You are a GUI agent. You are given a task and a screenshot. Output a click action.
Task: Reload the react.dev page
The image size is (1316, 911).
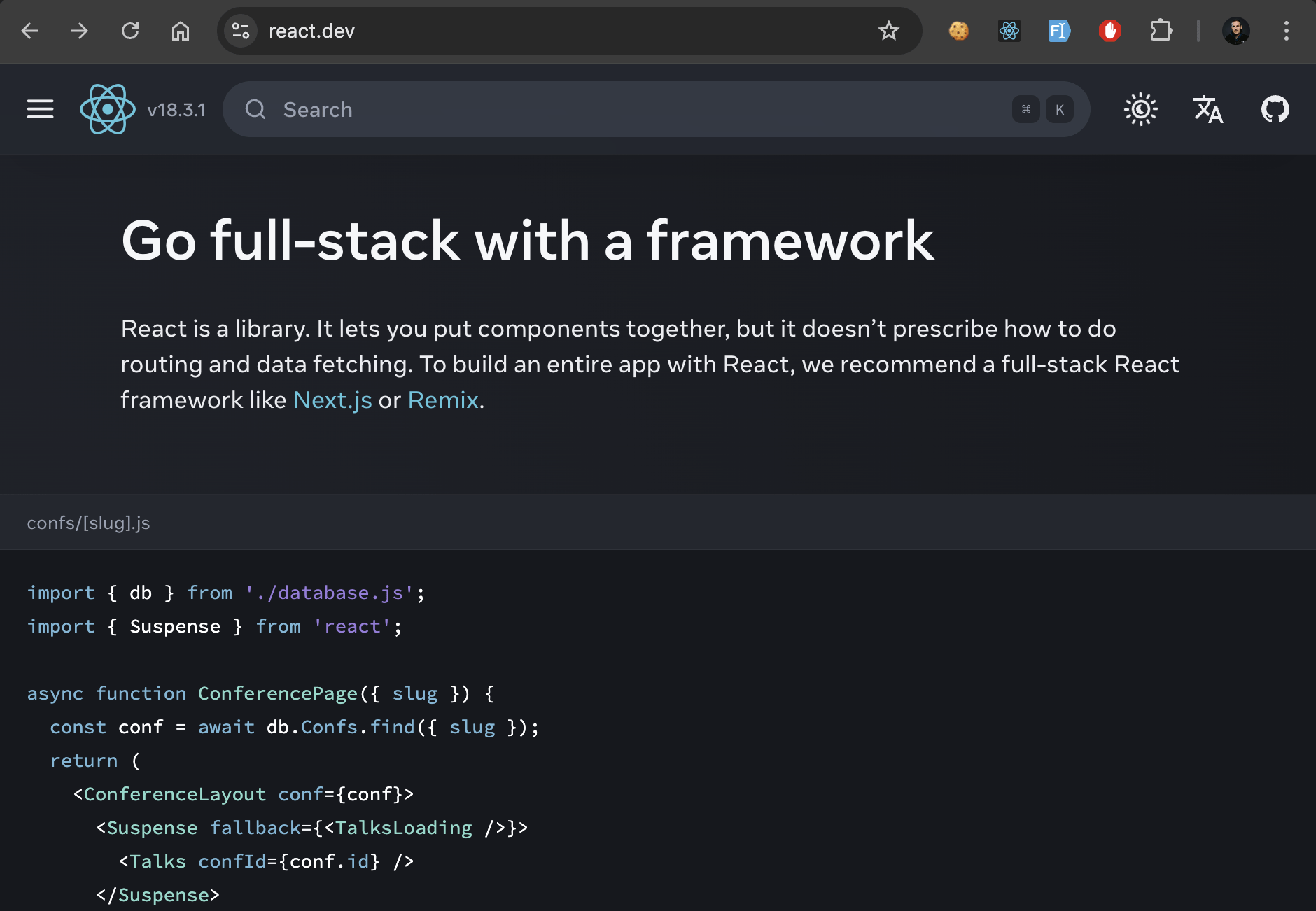(130, 31)
